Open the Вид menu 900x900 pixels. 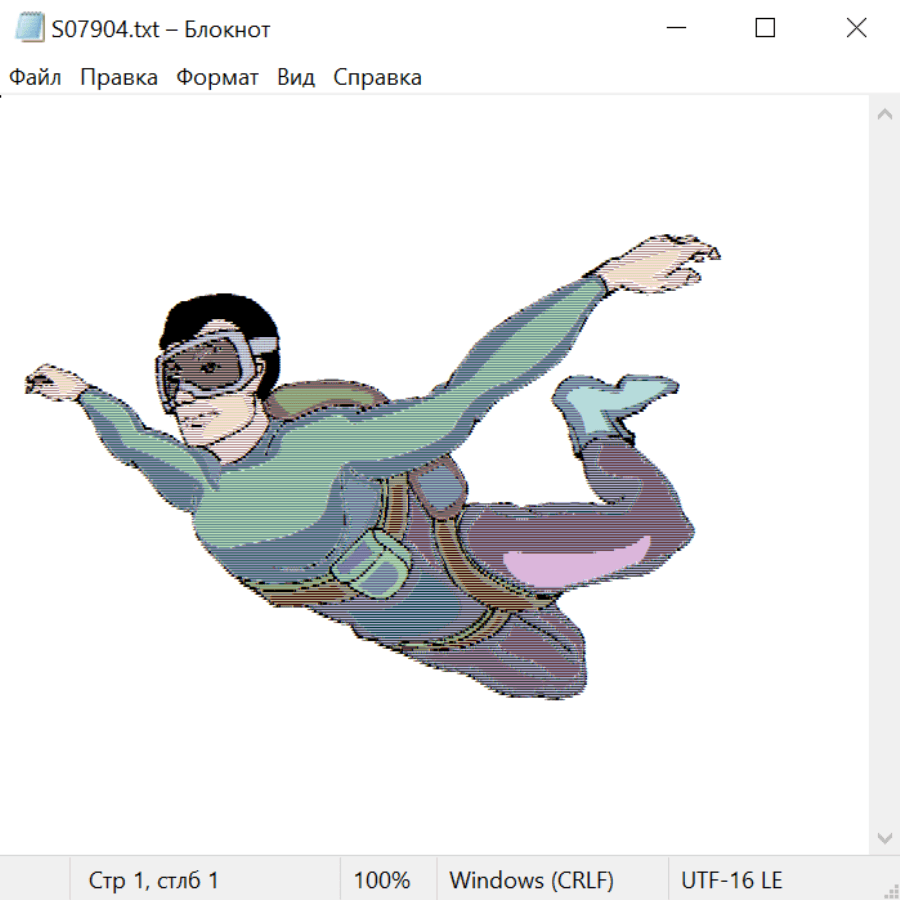(x=296, y=78)
